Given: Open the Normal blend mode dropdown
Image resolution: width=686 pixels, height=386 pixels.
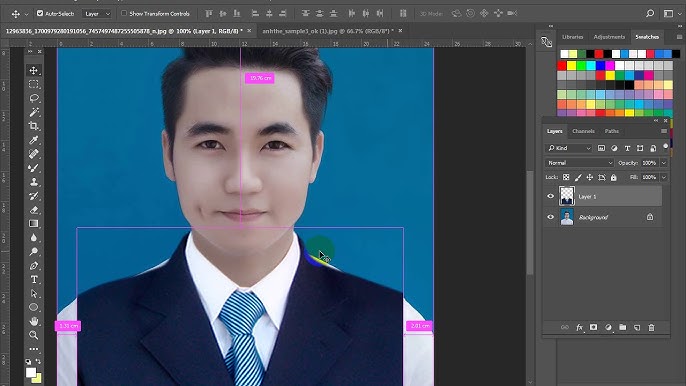Looking at the screenshot, I should (579, 163).
